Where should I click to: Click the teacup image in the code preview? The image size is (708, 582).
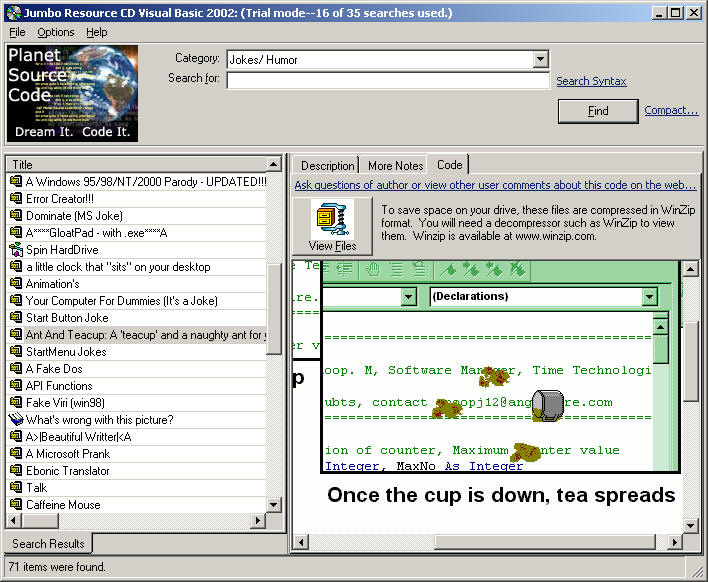(547, 405)
